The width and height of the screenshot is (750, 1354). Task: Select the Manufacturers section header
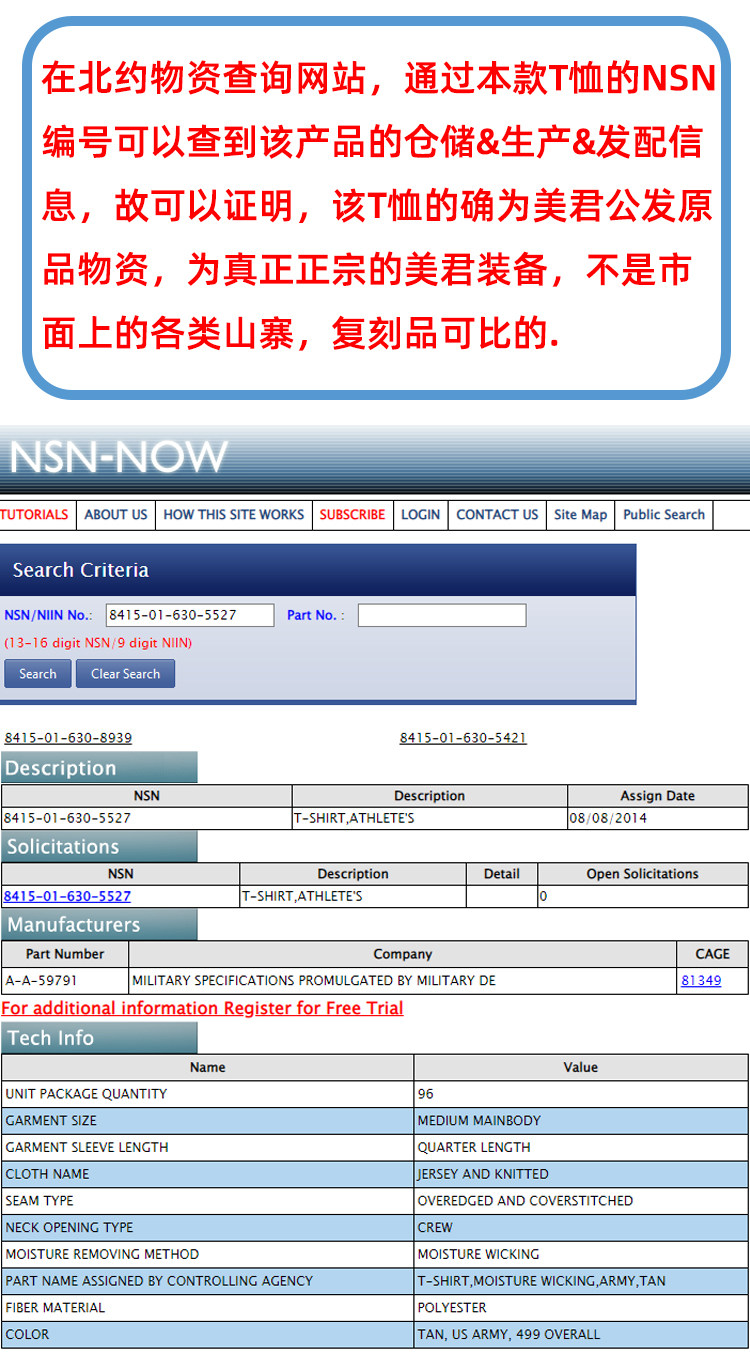[x=99, y=924]
